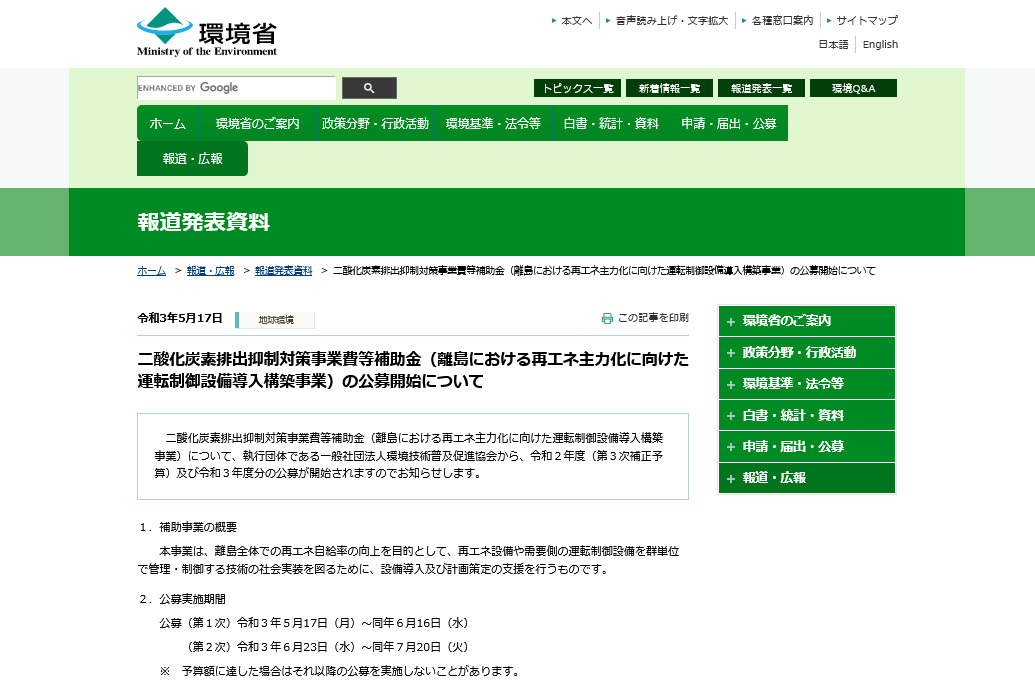This screenshot has height=688, width=1035.
Task: Select the 報道・広報 navigation tab
Action: 192,158
